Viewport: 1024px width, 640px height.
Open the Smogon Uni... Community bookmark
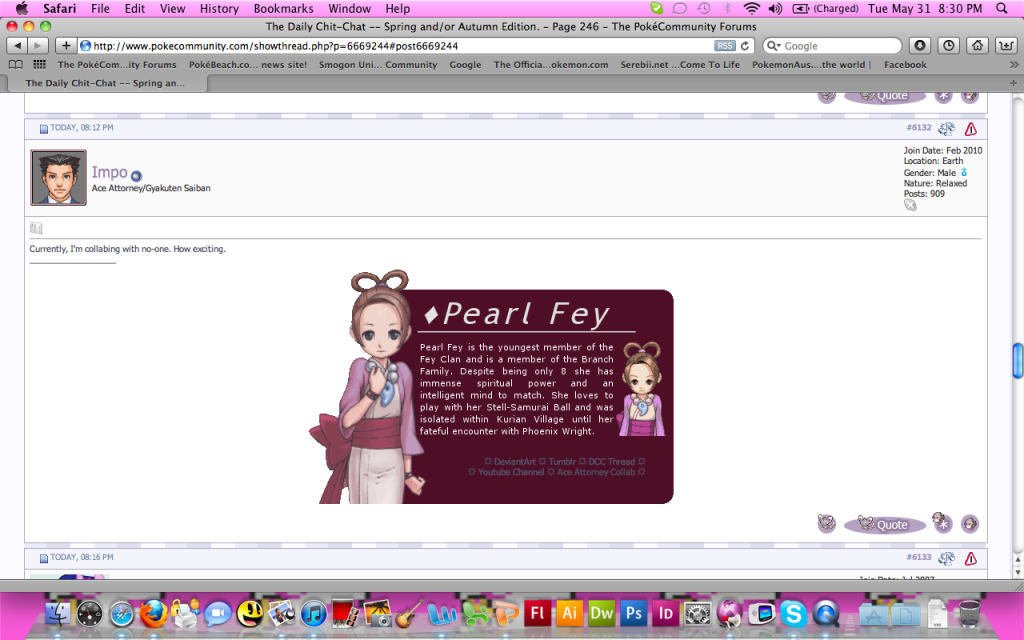pos(378,65)
